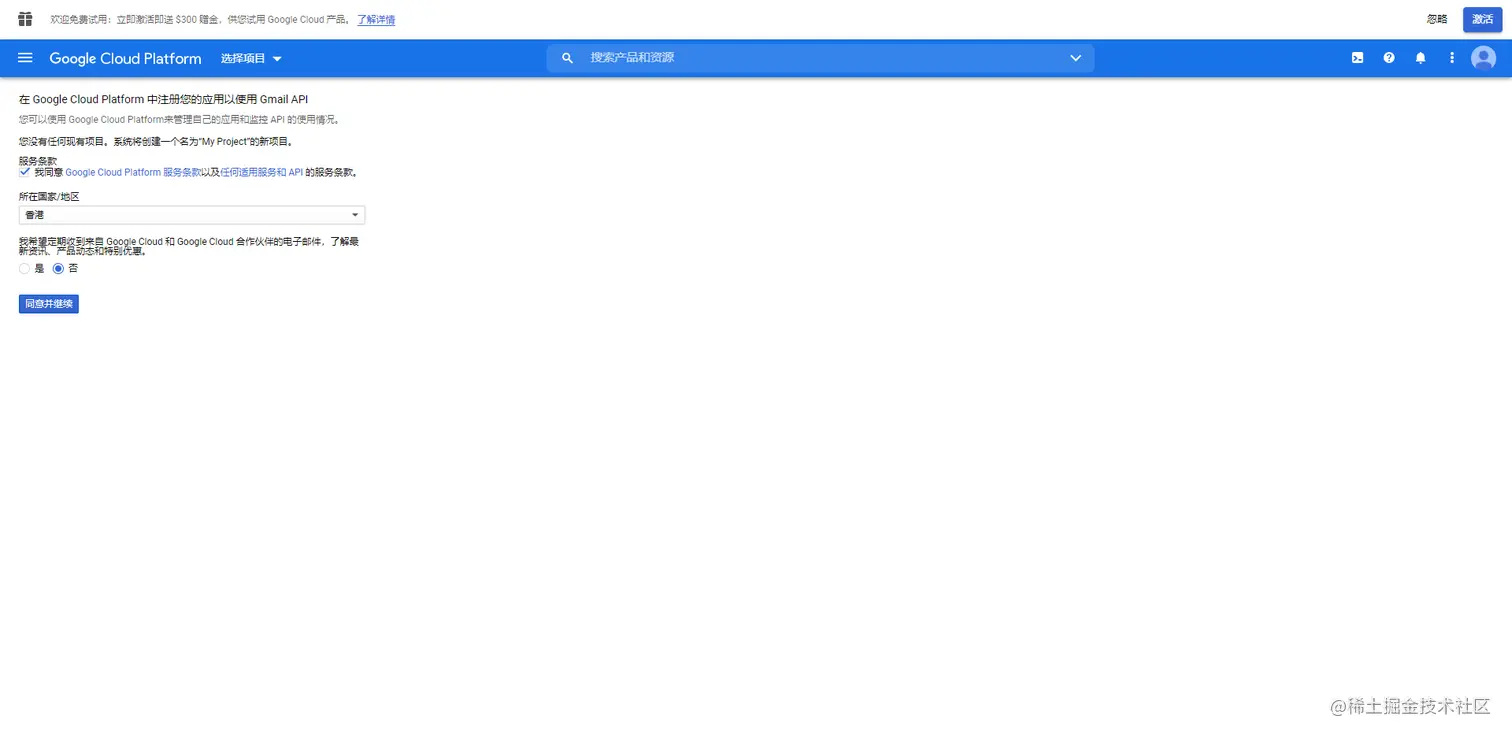This screenshot has width=1512, height=738.
Task: Focus the 搜索产品和资源 search field
Action: (x=820, y=58)
